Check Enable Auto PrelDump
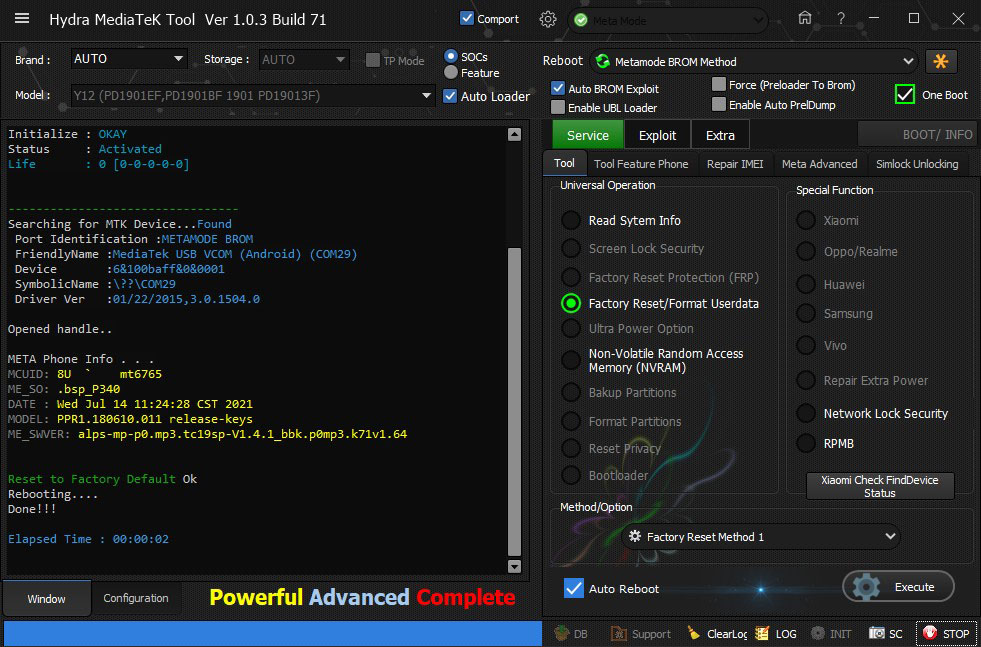981x647 pixels. click(719, 104)
